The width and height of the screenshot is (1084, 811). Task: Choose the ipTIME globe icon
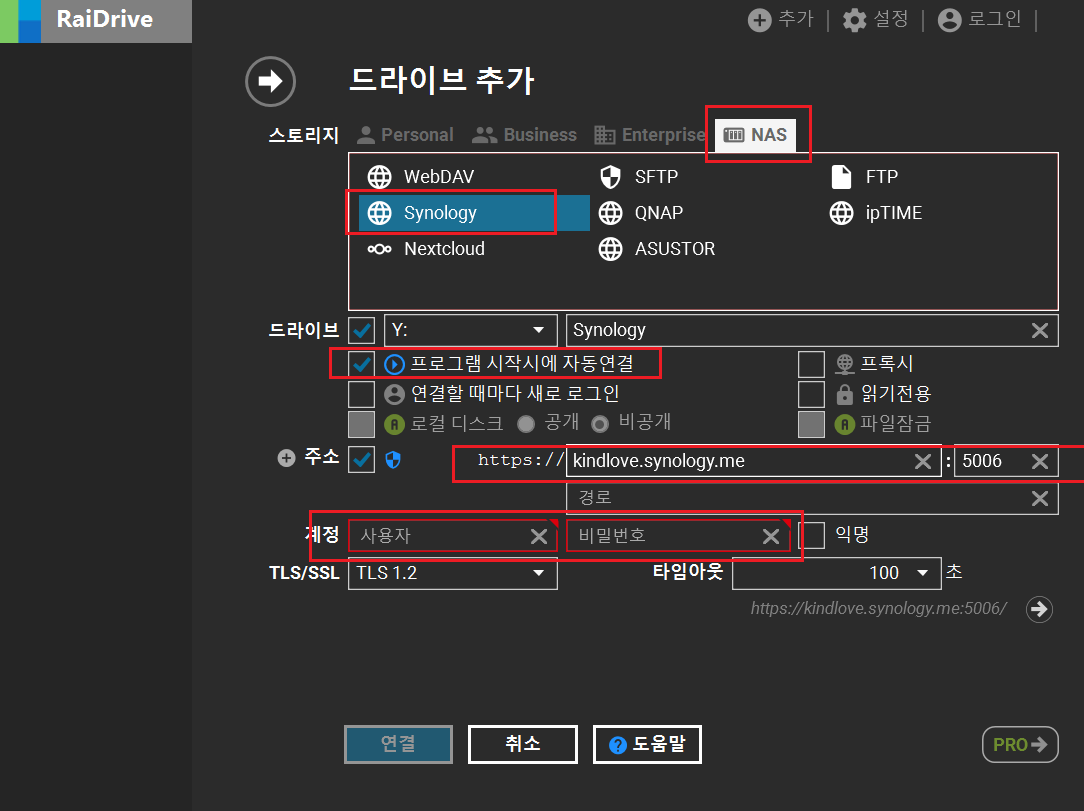tap(841, 213)
